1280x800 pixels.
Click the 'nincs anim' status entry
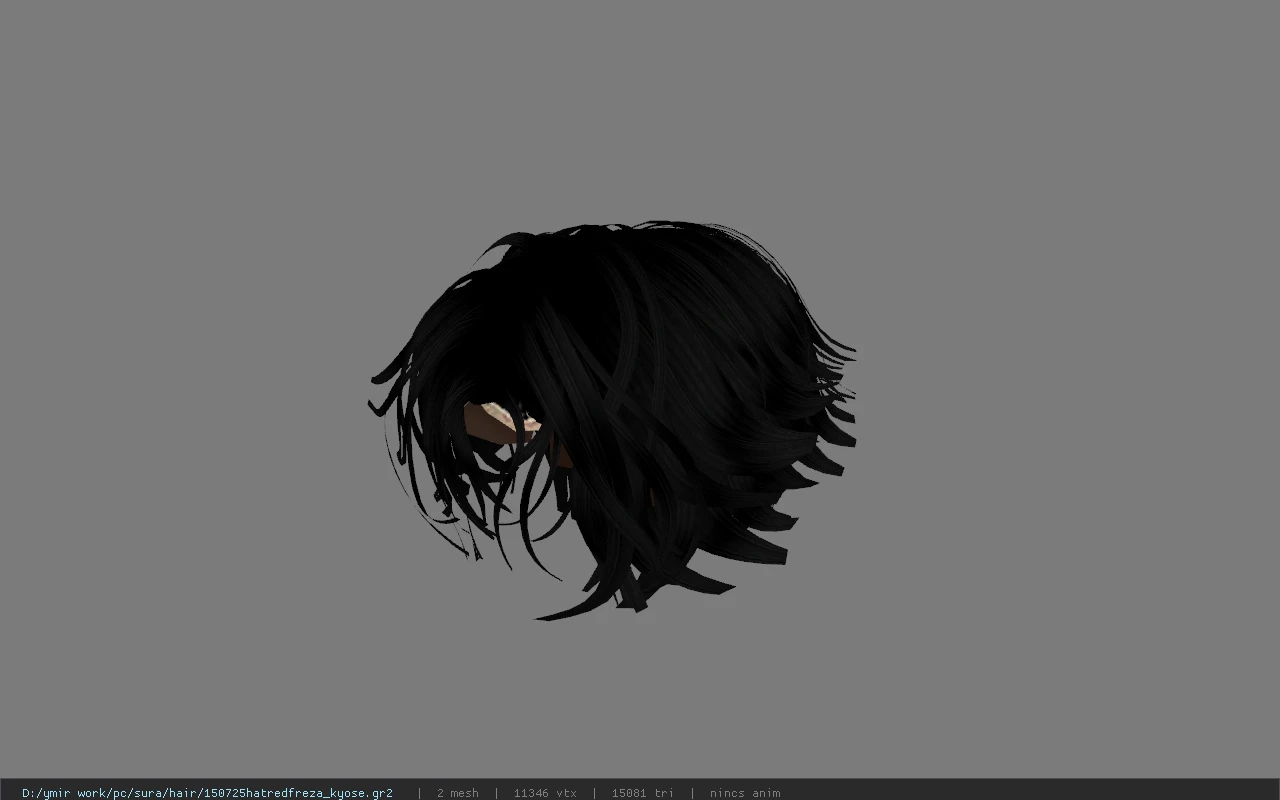tap(745, 793)
